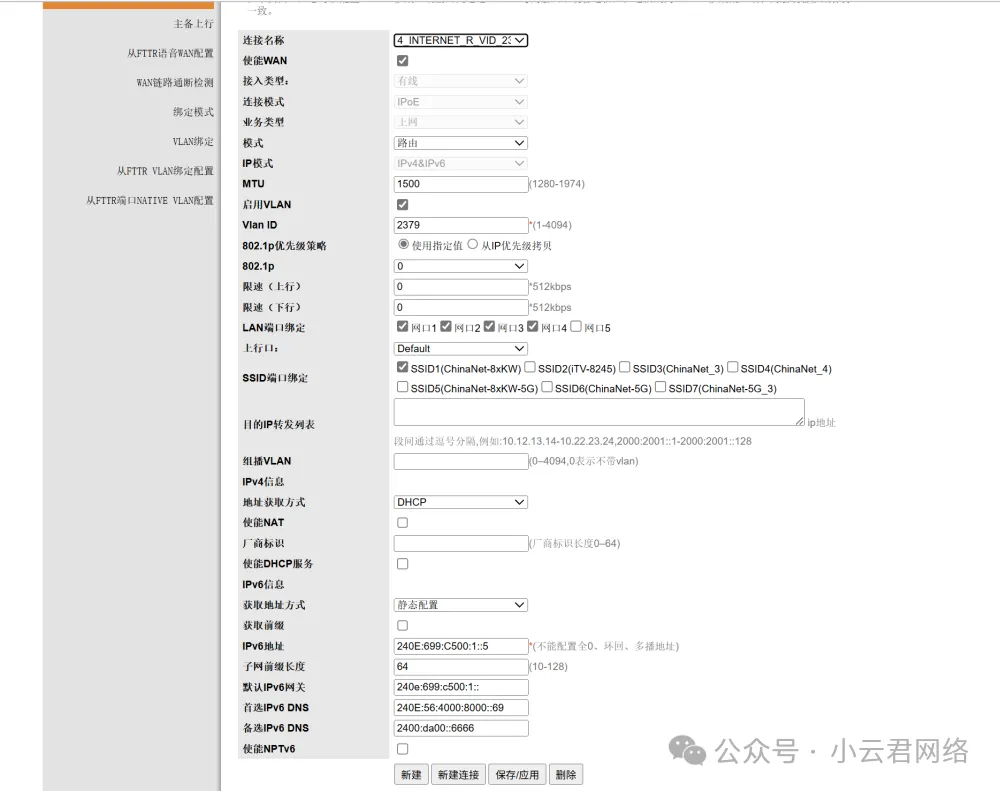This screenshot has width=1000, height=791.
Task: Toggle SSID1(ChinaNet-8xKW) checkbox
Action: (x=402, y=367)
